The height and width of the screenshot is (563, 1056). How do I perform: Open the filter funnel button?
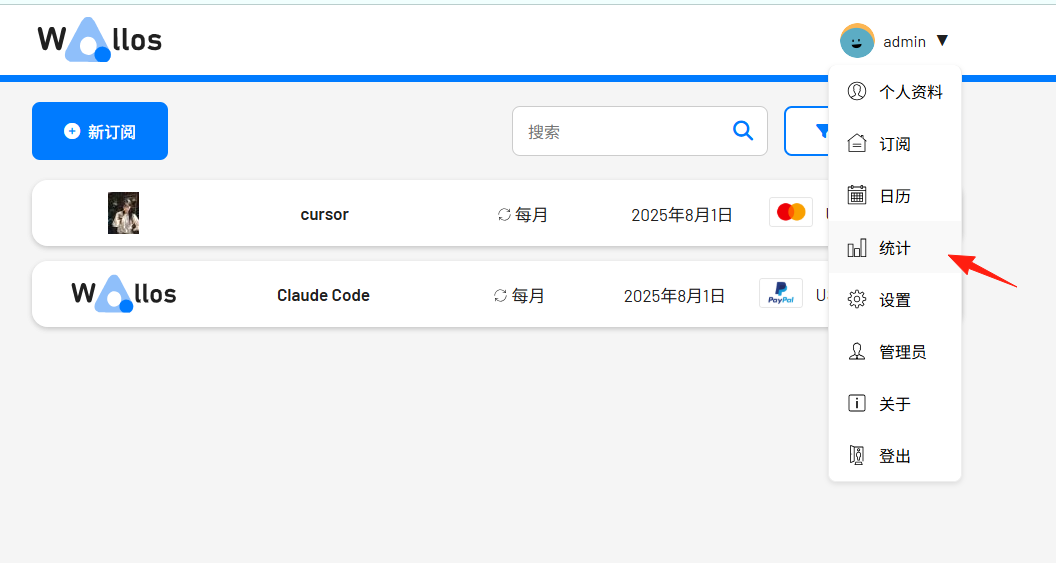[x=807, y=131]
